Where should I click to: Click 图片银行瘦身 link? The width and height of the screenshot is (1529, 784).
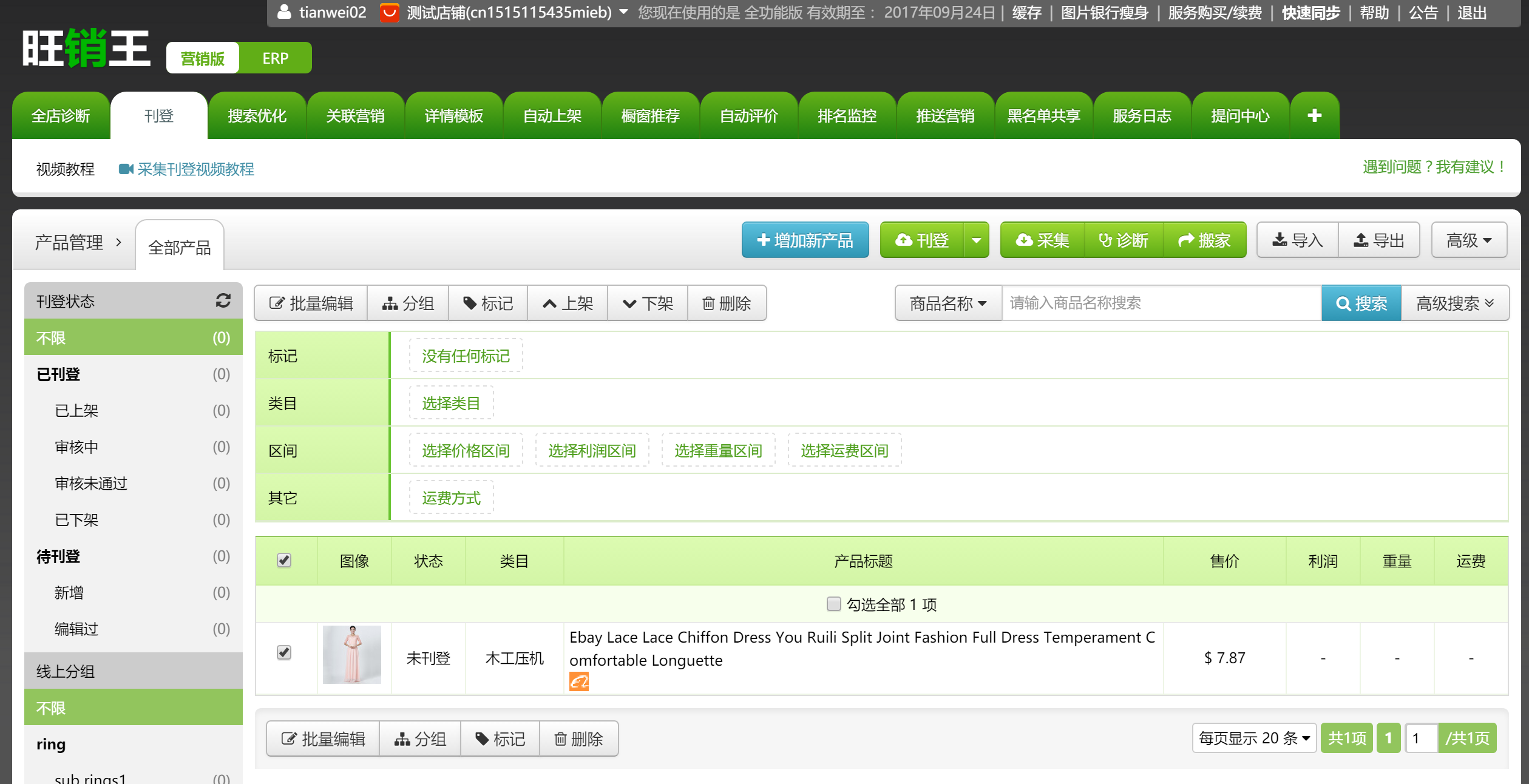(x=1104, y=12)
